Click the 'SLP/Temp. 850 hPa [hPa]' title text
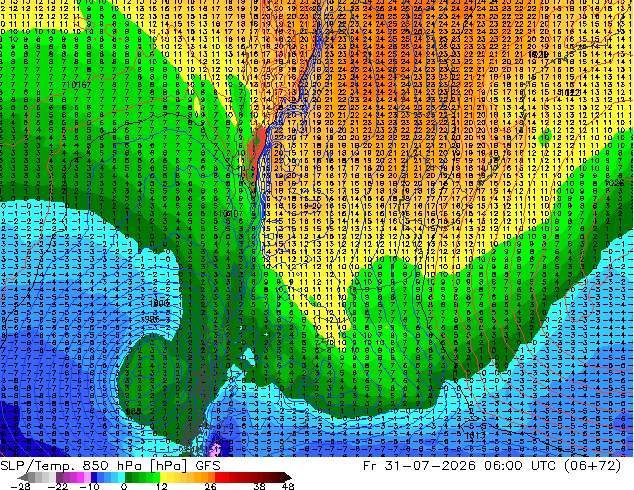The image size is (634, 490). tap(93, 466)
